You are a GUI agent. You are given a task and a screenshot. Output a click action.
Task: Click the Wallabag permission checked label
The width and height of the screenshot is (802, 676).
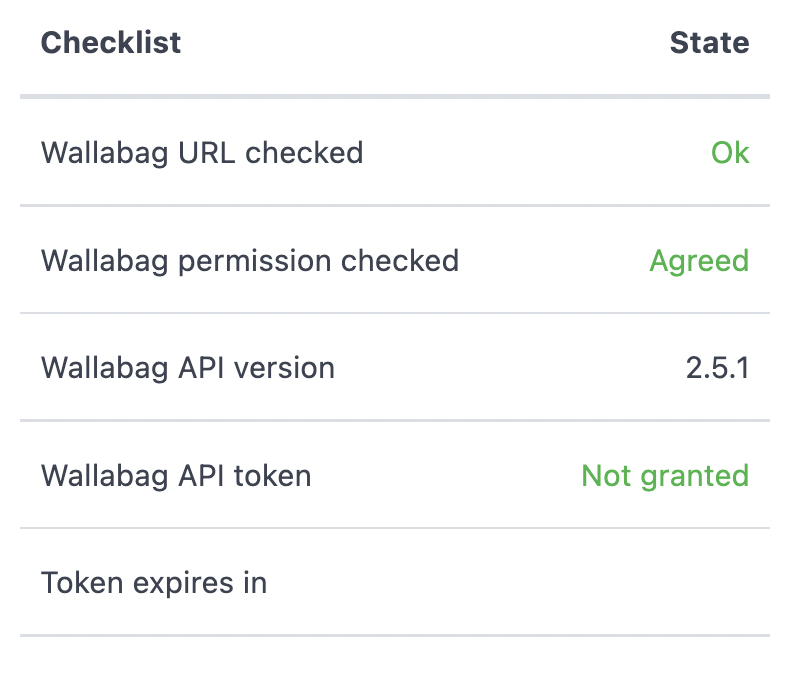(x=249, y=260)
